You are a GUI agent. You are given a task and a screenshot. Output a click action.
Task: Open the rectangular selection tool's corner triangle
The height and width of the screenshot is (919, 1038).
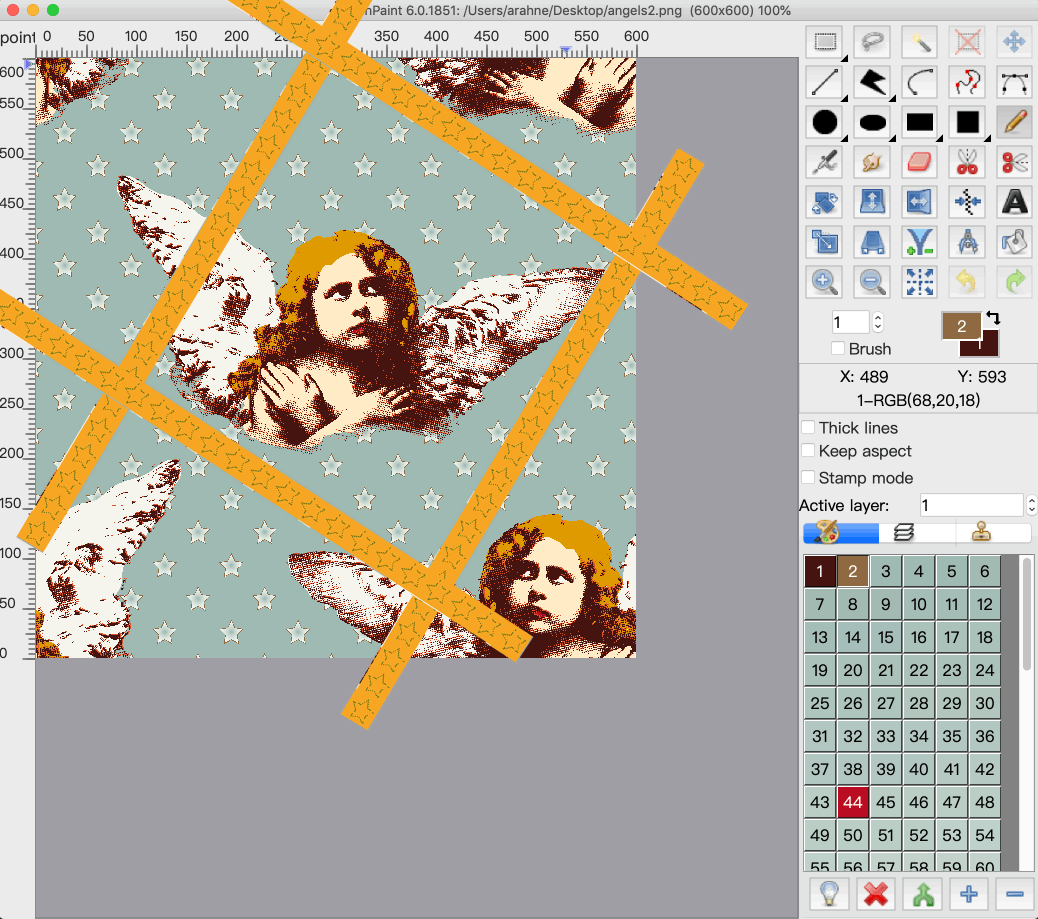[x=844, y=59]
